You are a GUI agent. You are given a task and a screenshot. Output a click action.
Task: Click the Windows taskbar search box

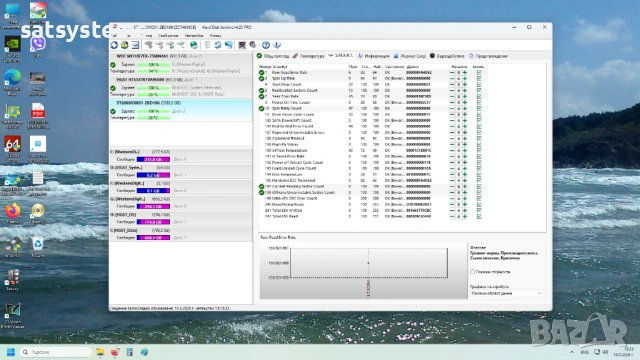[56, 352]
